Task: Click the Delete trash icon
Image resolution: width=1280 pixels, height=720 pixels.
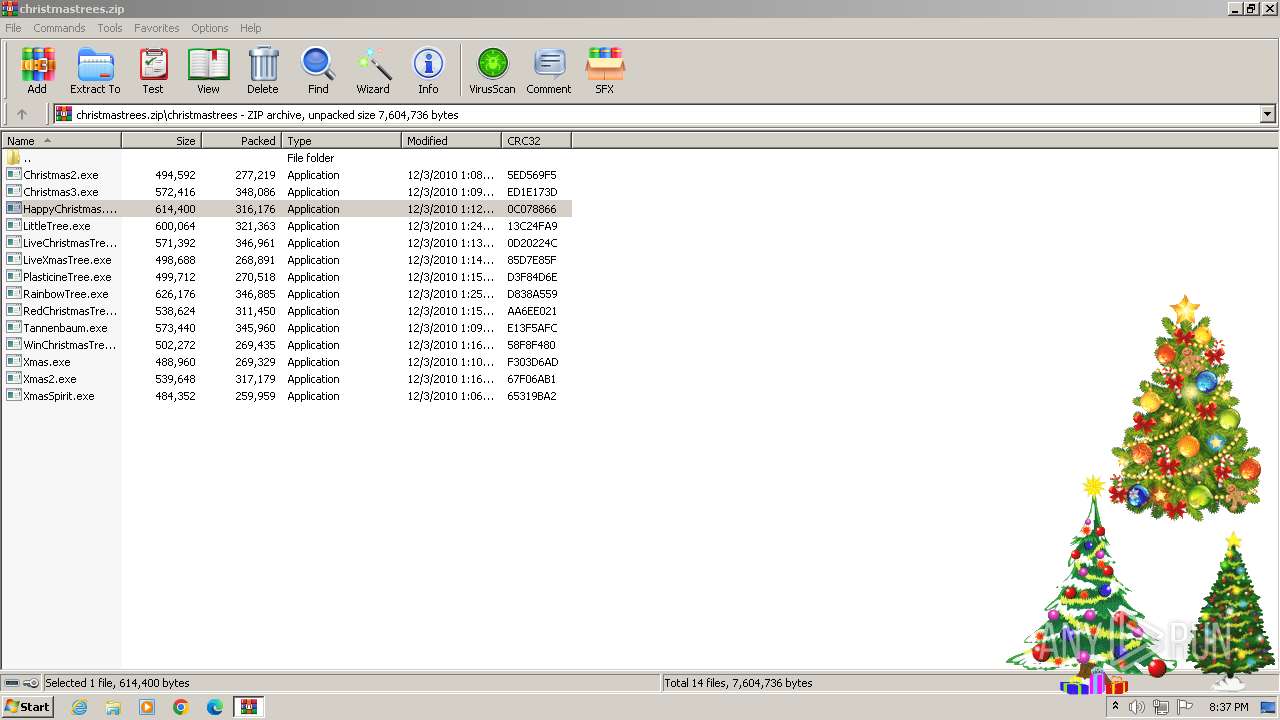Action: click(x=263, y=70)
